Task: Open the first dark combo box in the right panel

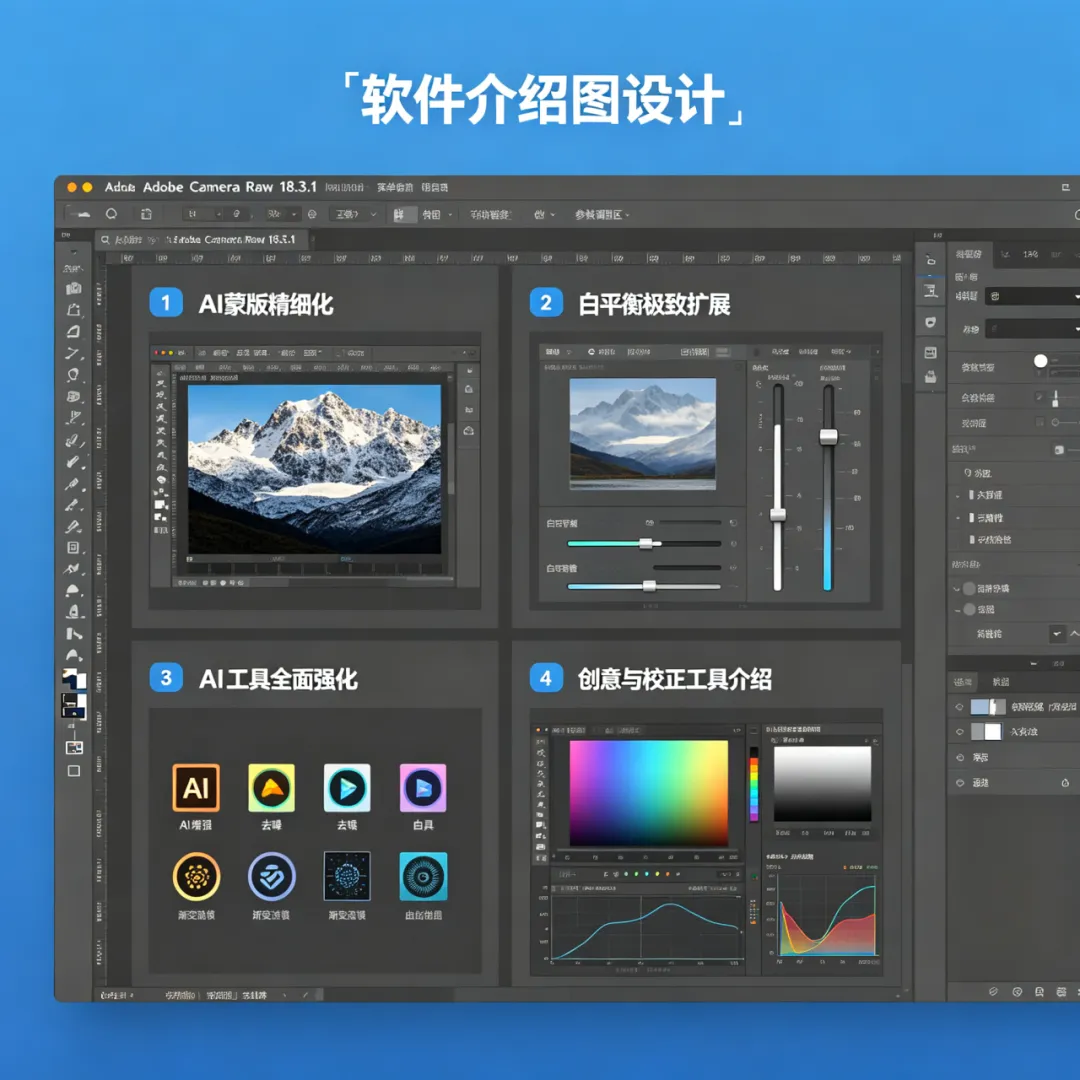Action: pos(1032,296)
